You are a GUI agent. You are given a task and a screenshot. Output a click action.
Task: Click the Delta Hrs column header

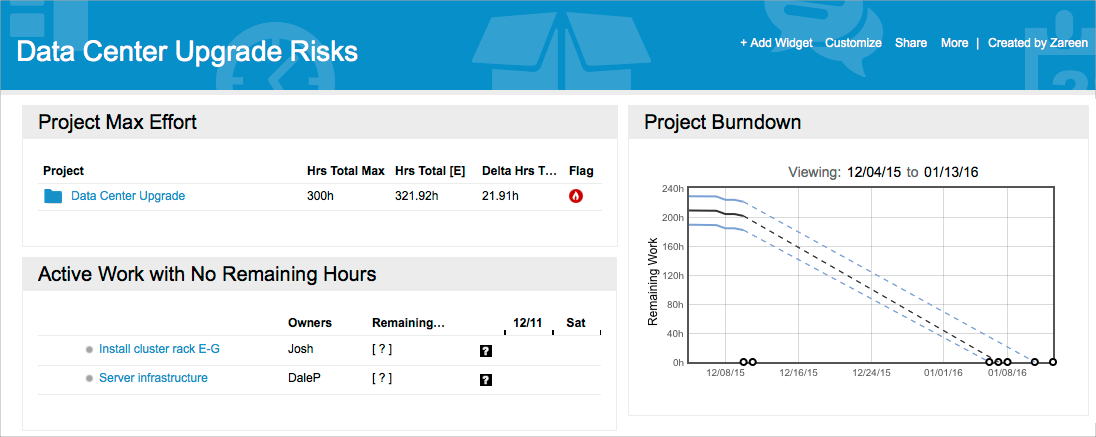519,171
